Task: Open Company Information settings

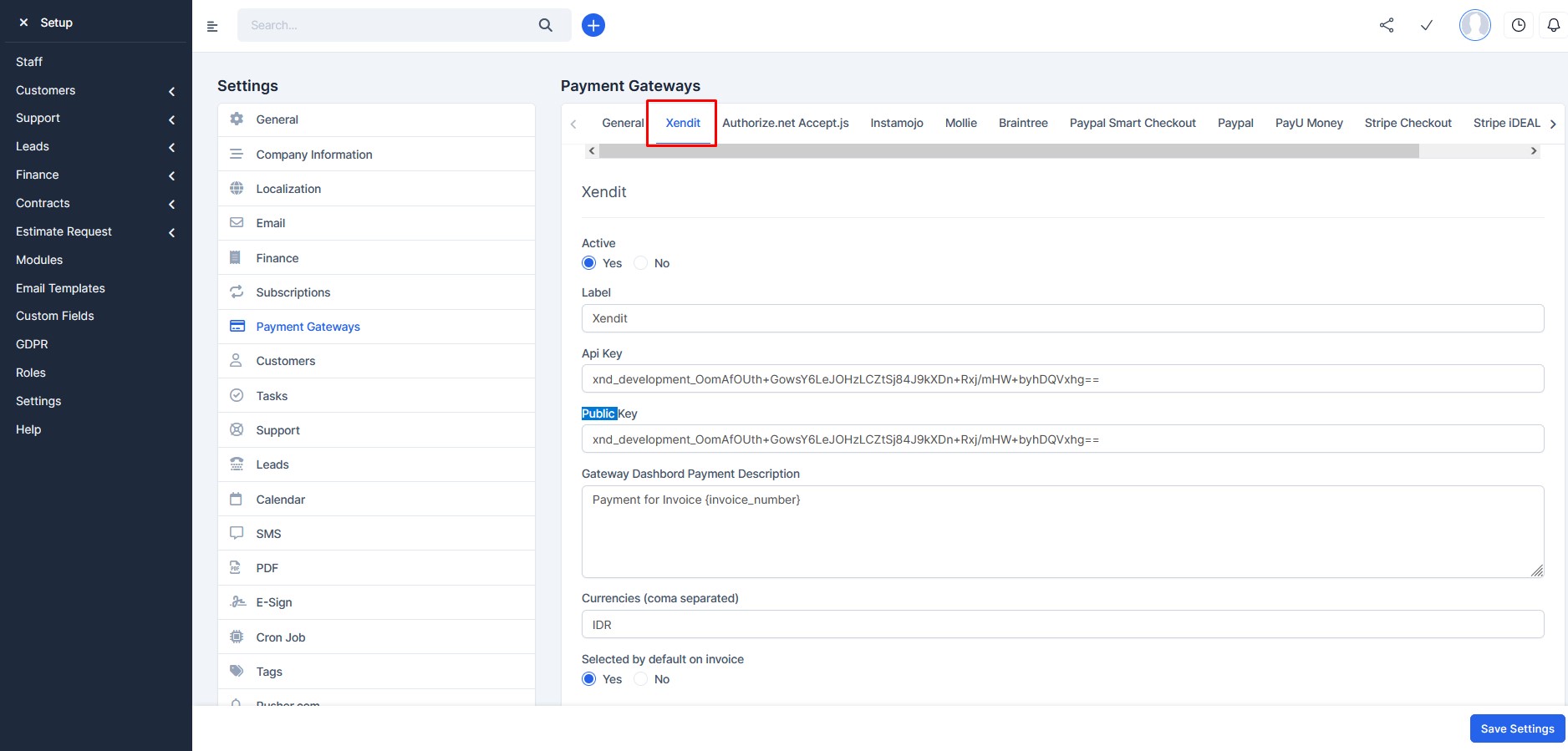Action: tap(314, 155)
